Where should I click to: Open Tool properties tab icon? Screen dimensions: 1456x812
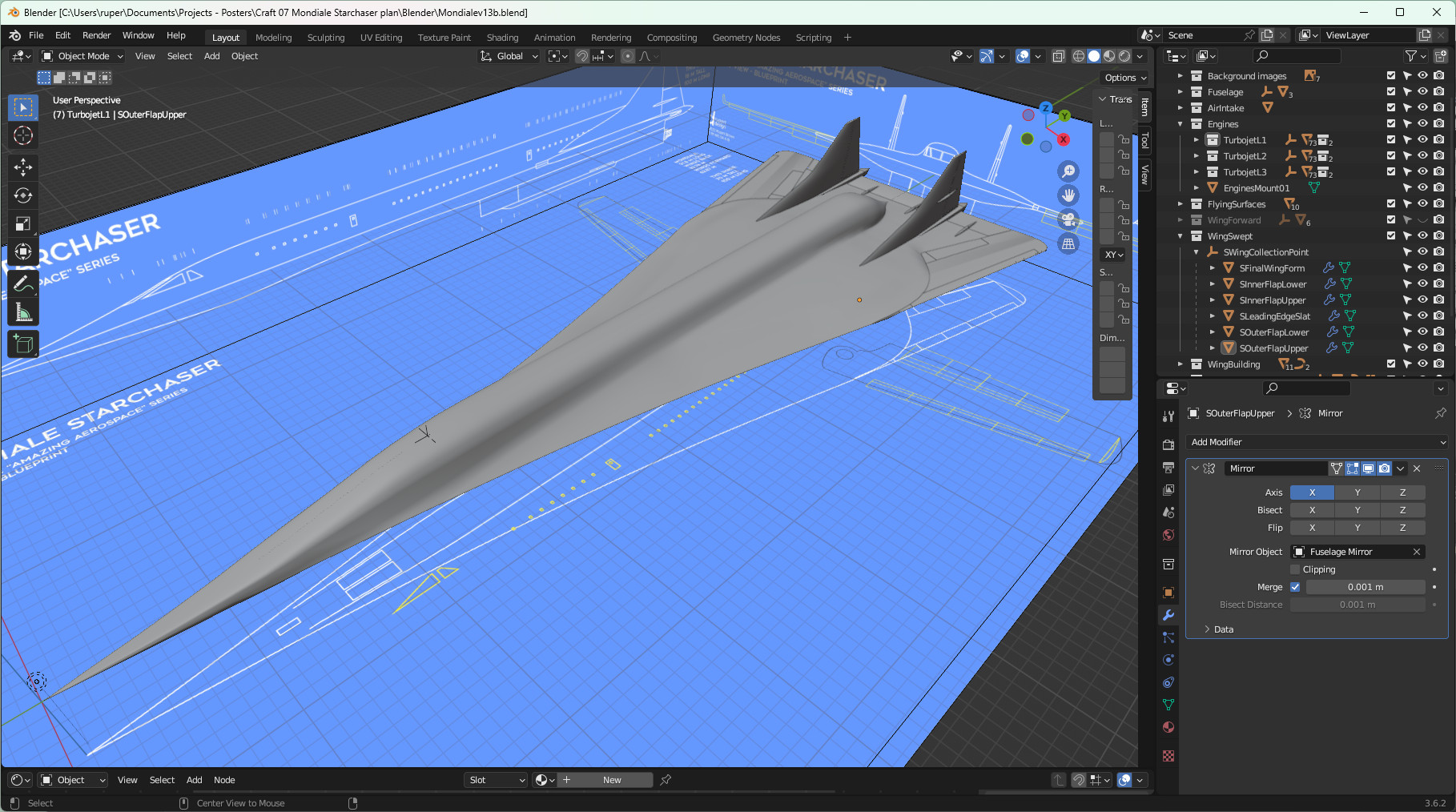click(x=1168, y=416)
